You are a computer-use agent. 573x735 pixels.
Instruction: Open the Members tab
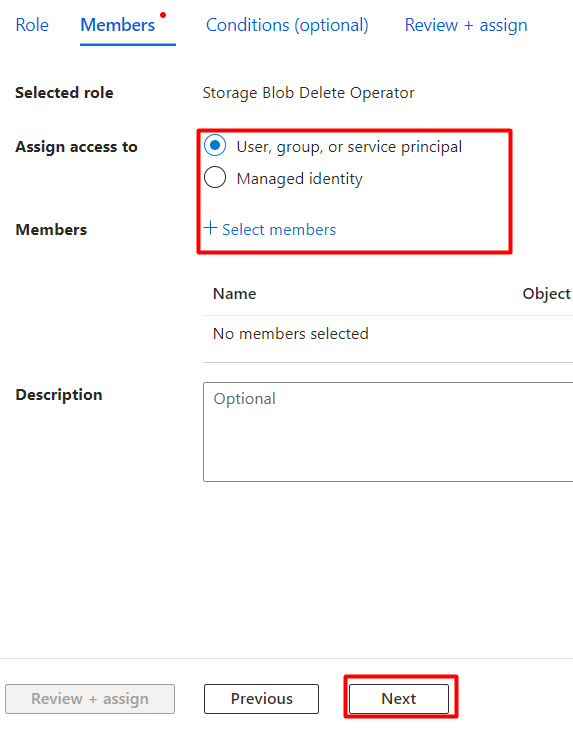coord(118,25)
